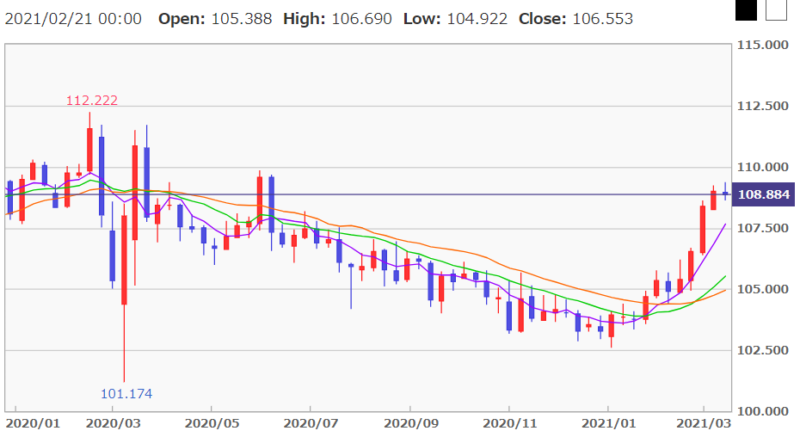The height and width of the screenshot is (437, 800).
Task: Click the 2020/03 date axis label
Action: tap(113, 424)
